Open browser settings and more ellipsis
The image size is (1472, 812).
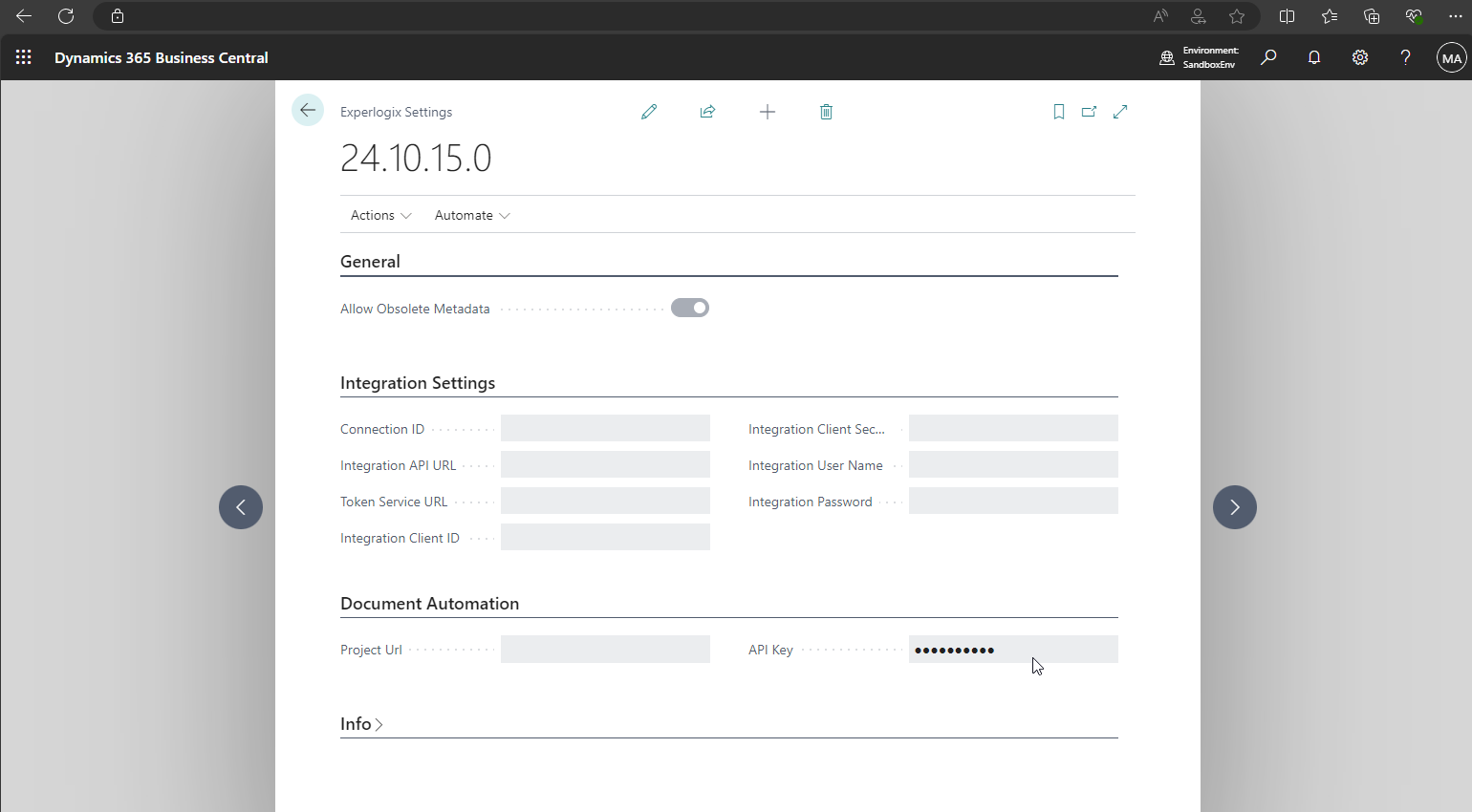(1456, 16)
